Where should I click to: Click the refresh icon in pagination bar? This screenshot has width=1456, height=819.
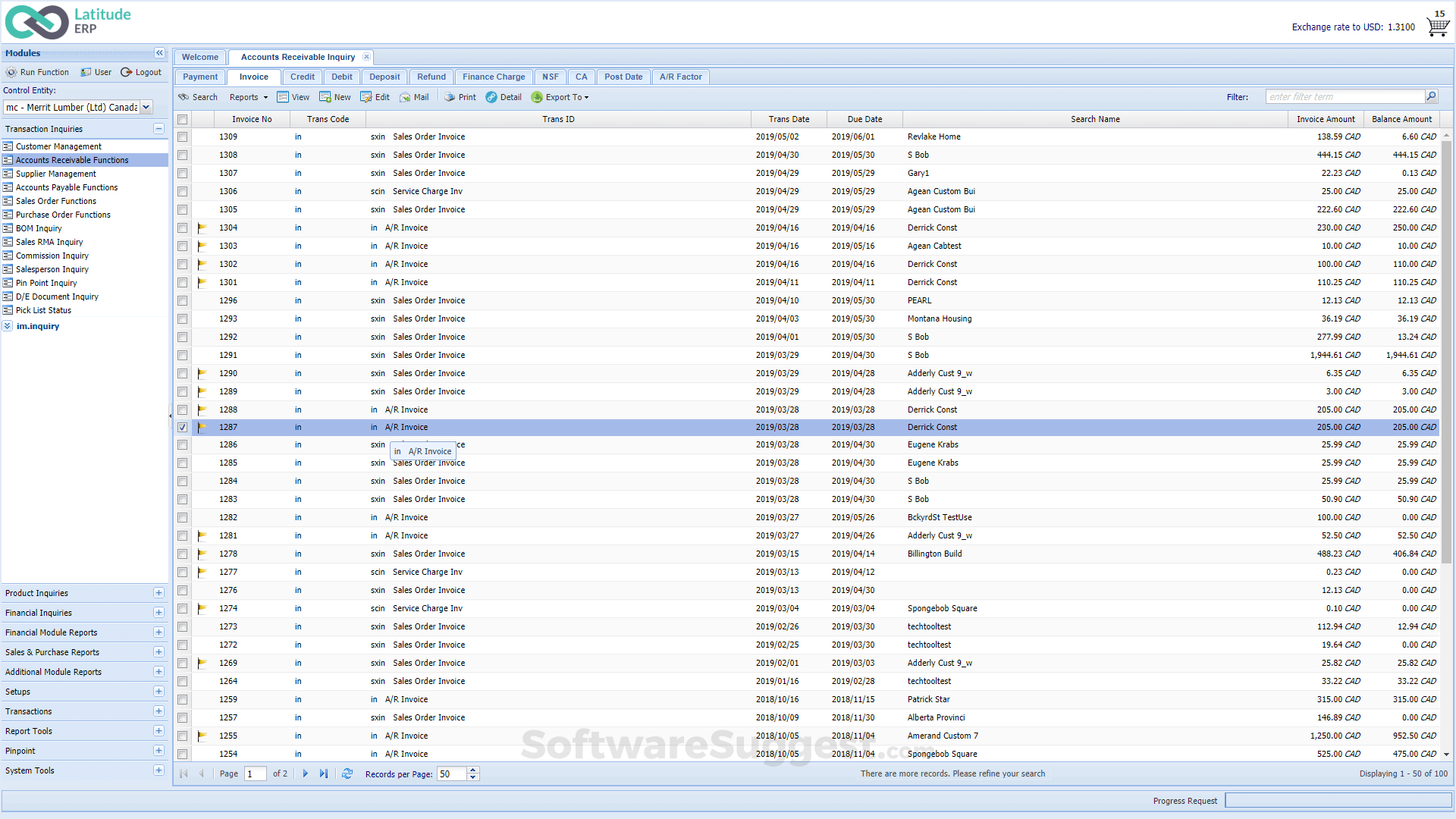(x=347, y=773)
